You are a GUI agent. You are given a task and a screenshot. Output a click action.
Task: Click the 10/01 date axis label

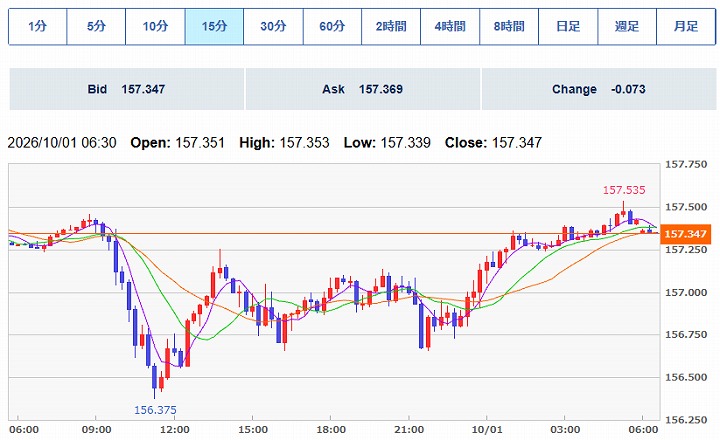(x=487, y=430)
